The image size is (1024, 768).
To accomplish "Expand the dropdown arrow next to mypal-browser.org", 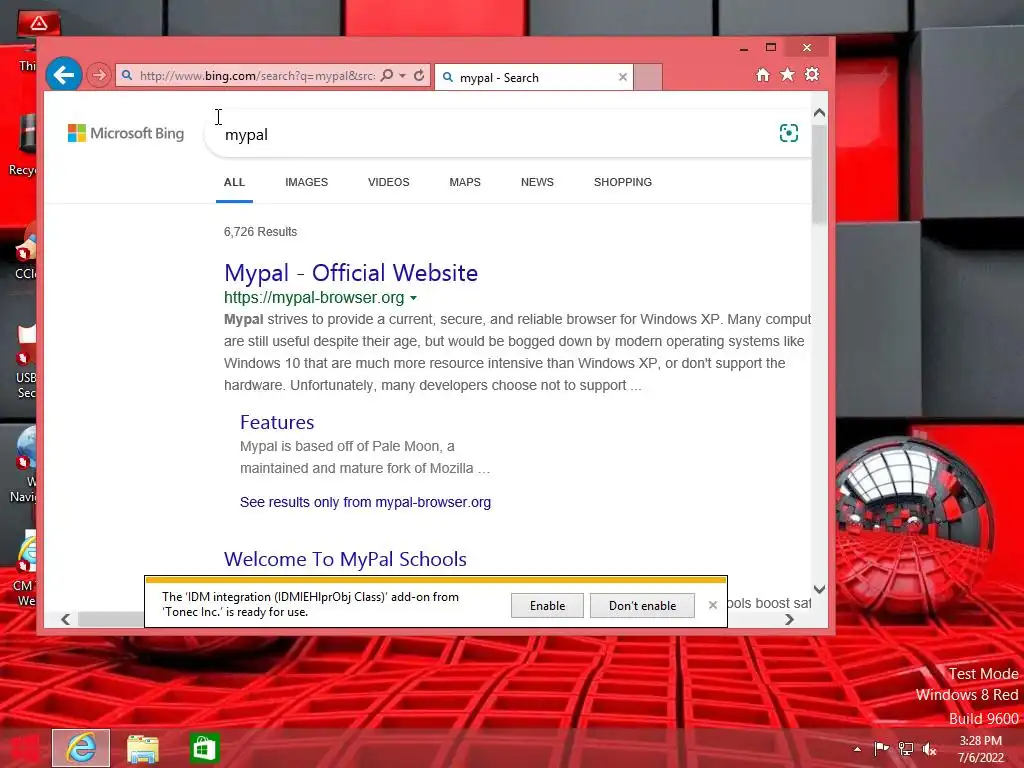I will (413, 298).
